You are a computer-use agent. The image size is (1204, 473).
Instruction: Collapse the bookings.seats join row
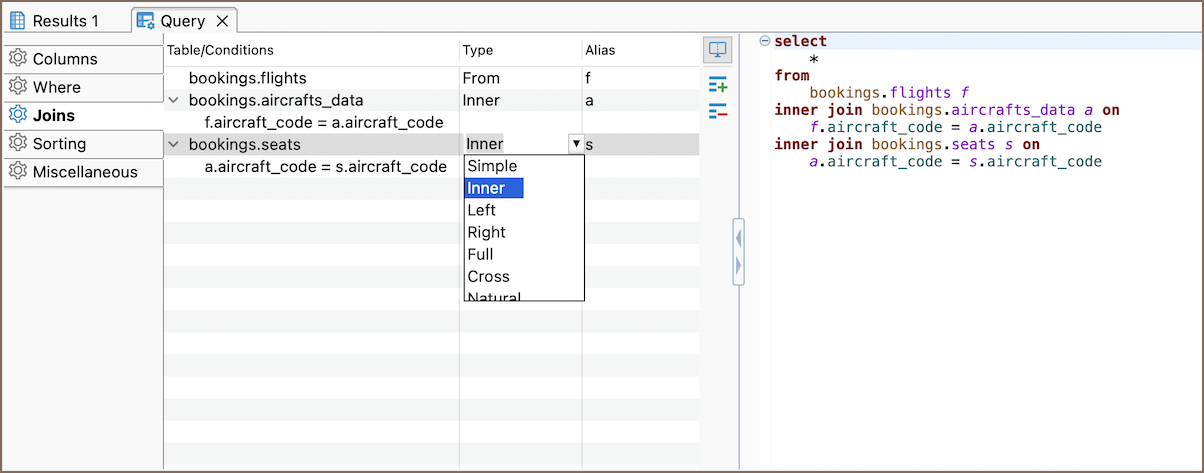point(175,145)
